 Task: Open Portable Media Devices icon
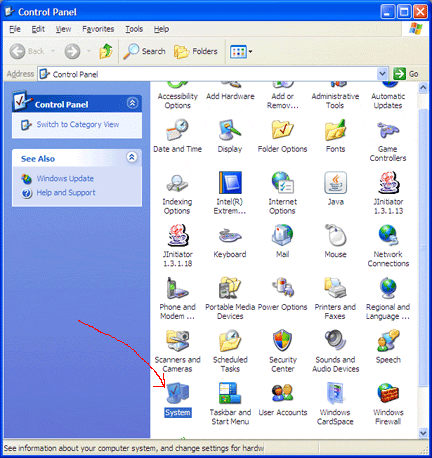click(x=230, y=298)
